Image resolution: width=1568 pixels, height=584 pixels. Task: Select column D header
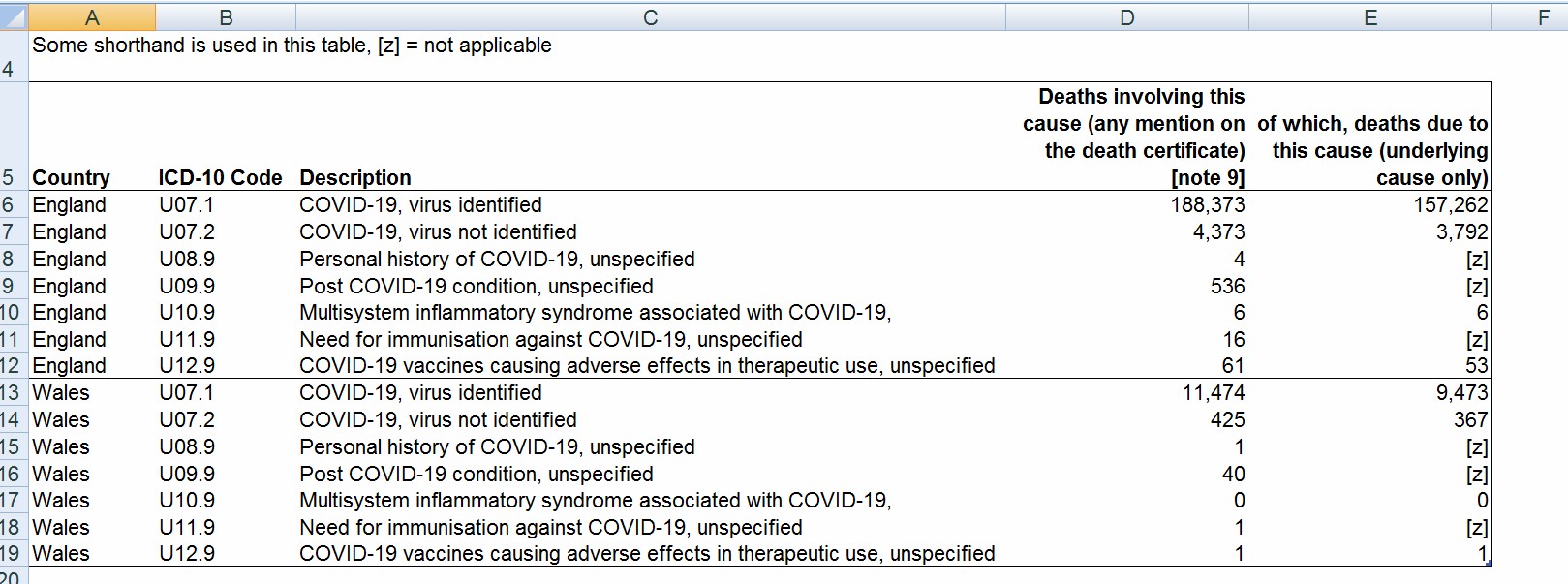click(1127, 16)
